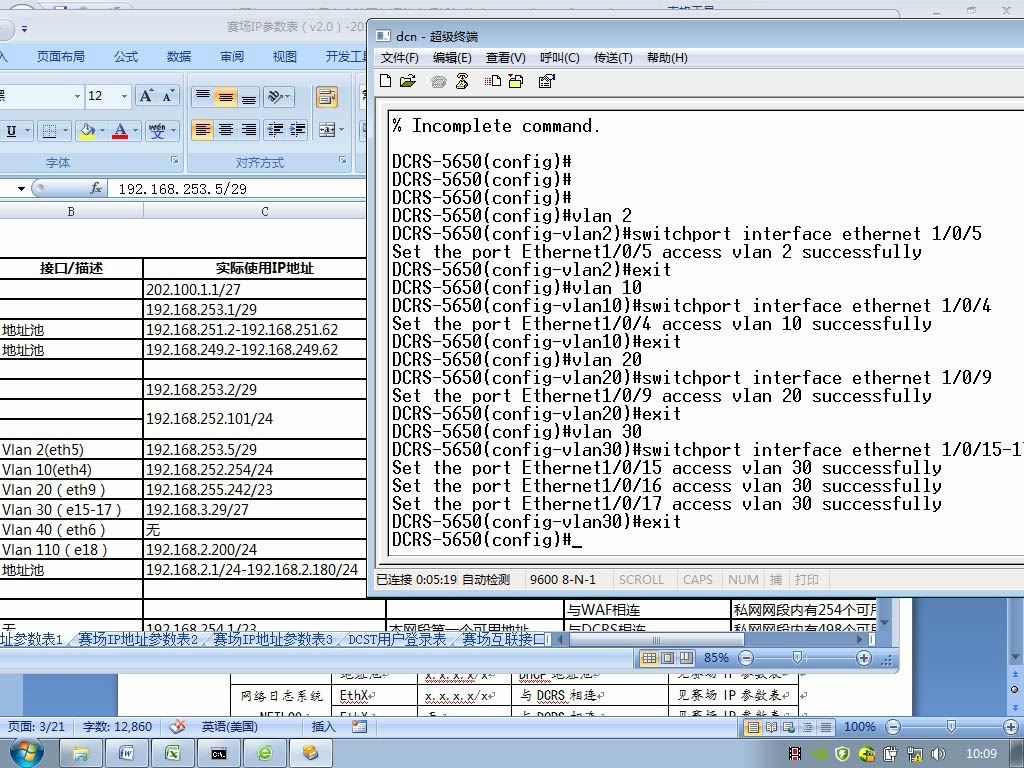Apply bottom vertical alignment in Excel

coord(249,97)
